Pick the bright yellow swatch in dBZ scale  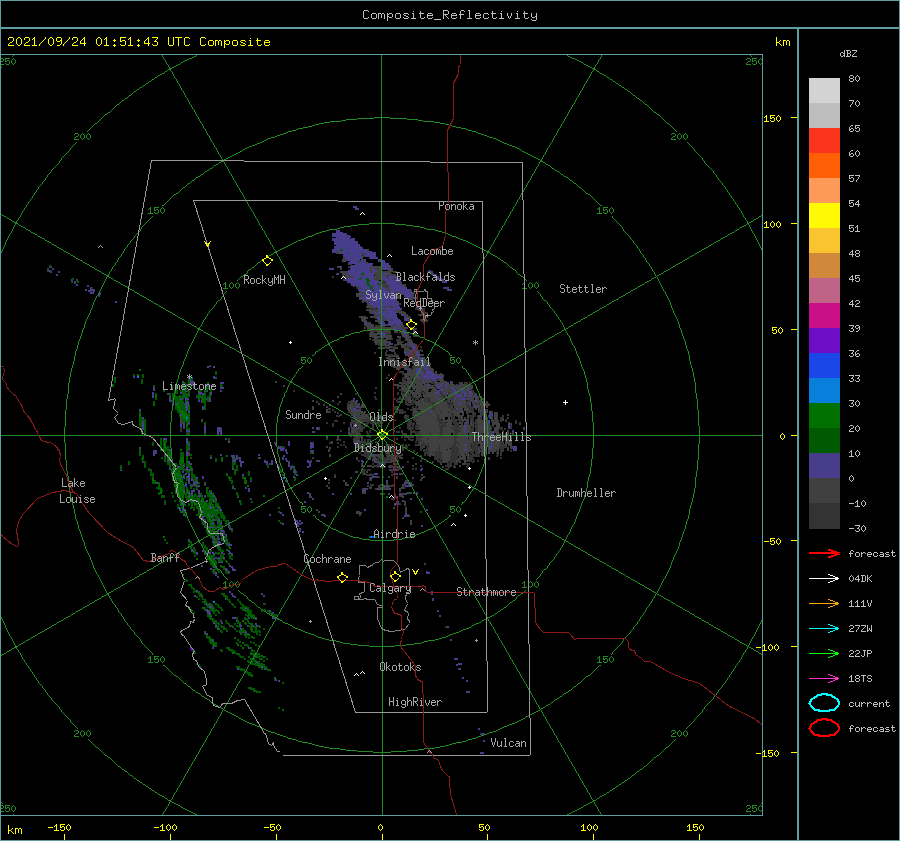[824, 215]
